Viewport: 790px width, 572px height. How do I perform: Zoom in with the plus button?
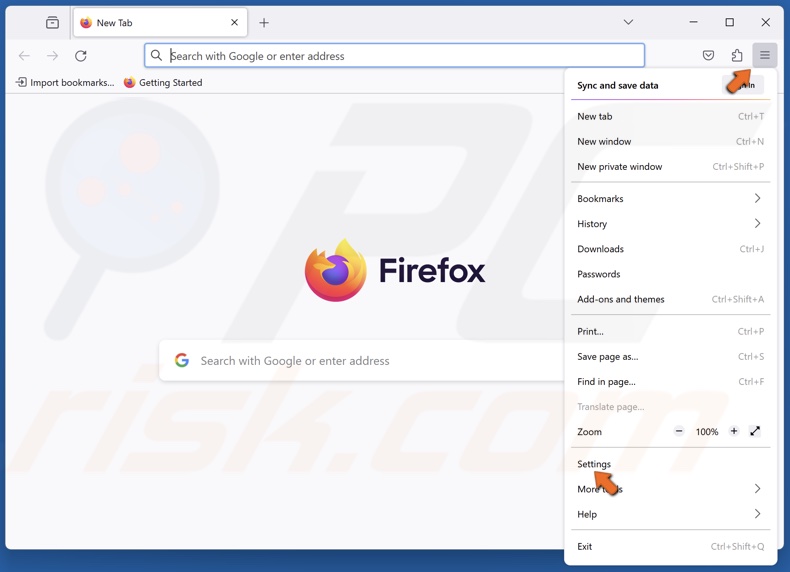[x=734, y=431]
